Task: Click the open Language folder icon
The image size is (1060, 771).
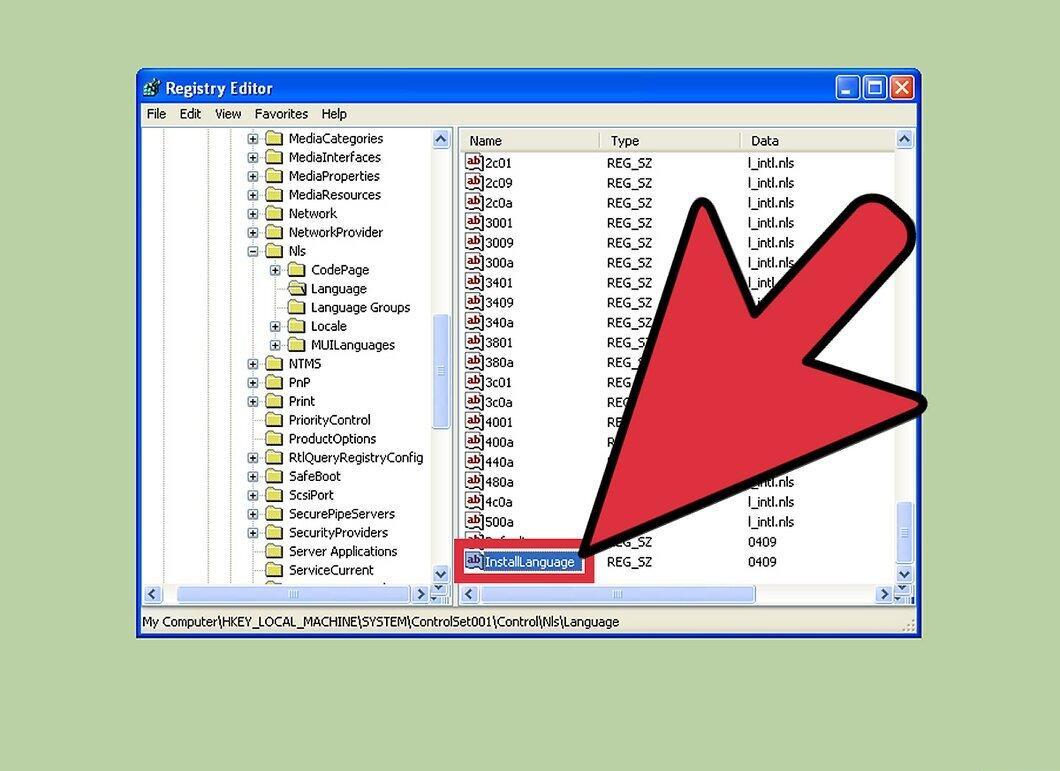Action: pyautogui.click(x=297, y=288)
